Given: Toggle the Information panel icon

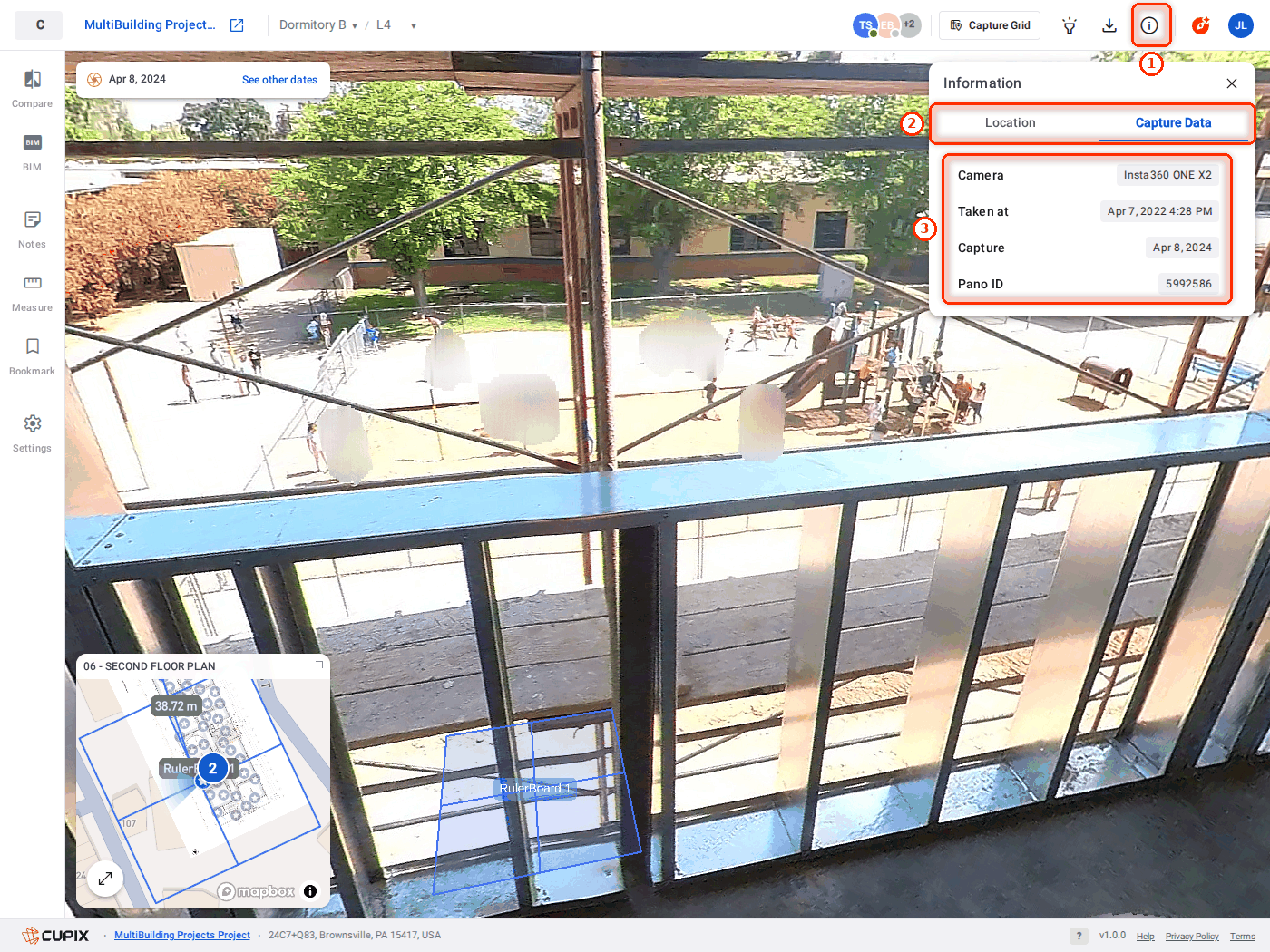Looking at the screenshot, I should click(1149, 25).
